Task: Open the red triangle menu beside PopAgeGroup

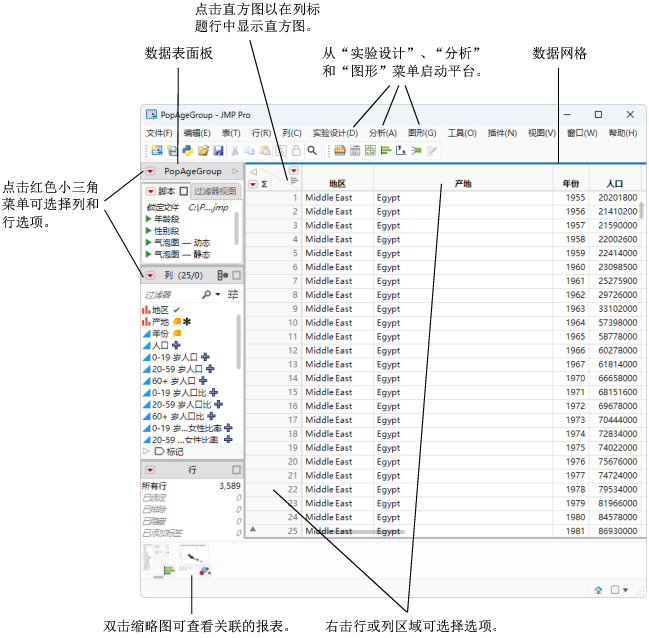Action: 150,171
